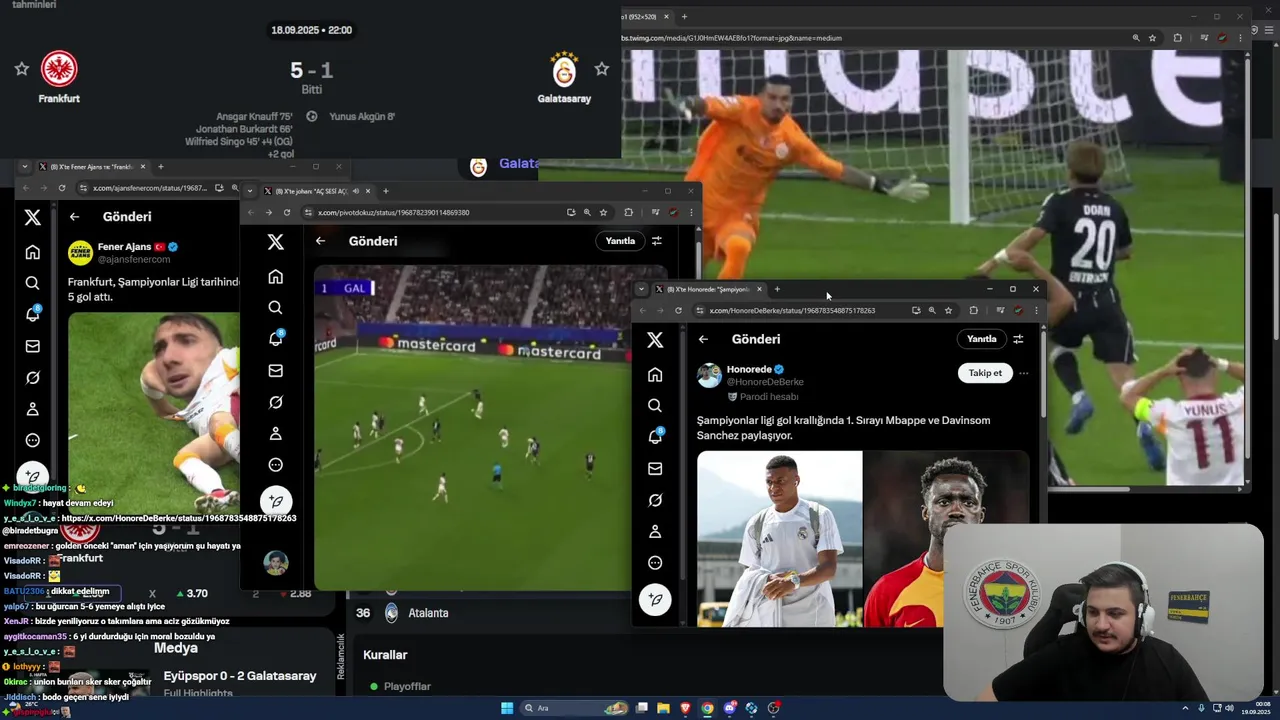This screenshot has height=720, width=1280.
Task: Compose a post in the Honorede X window
Action: [655, 599]
